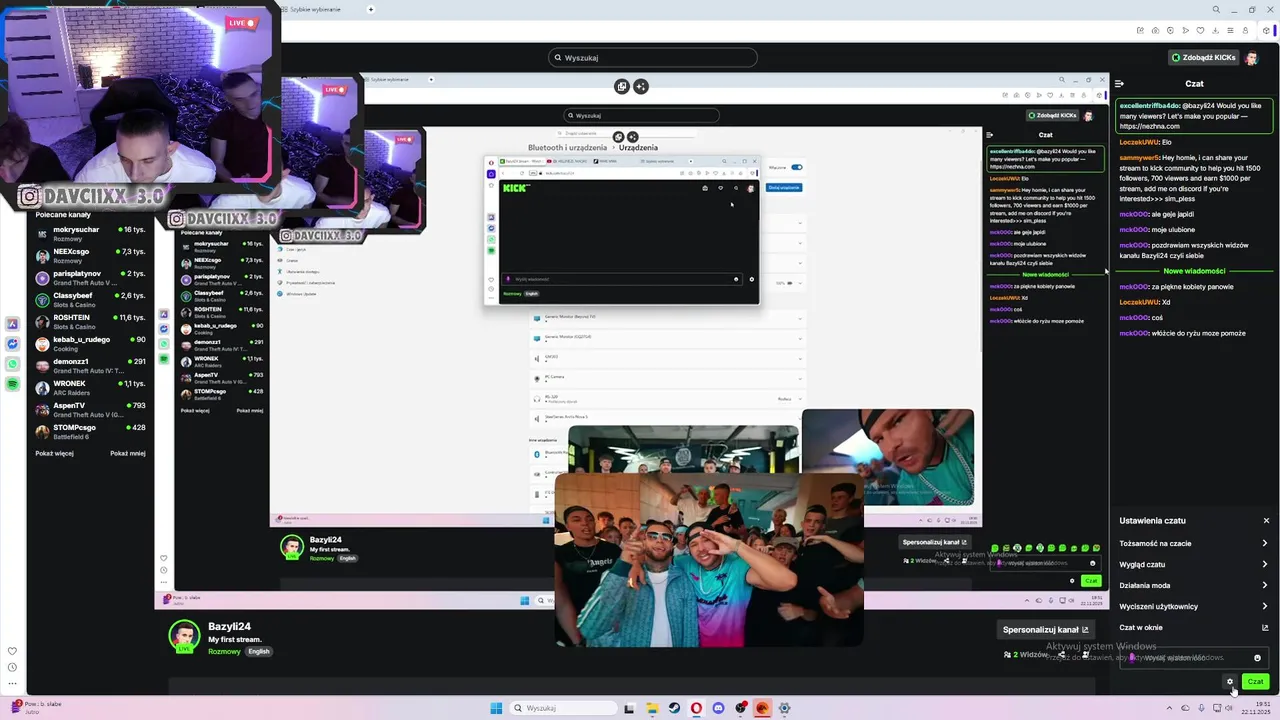Expand Wyciszeni użytkownicy submenu
The image size is (1280, 720).
(1194, 607)
